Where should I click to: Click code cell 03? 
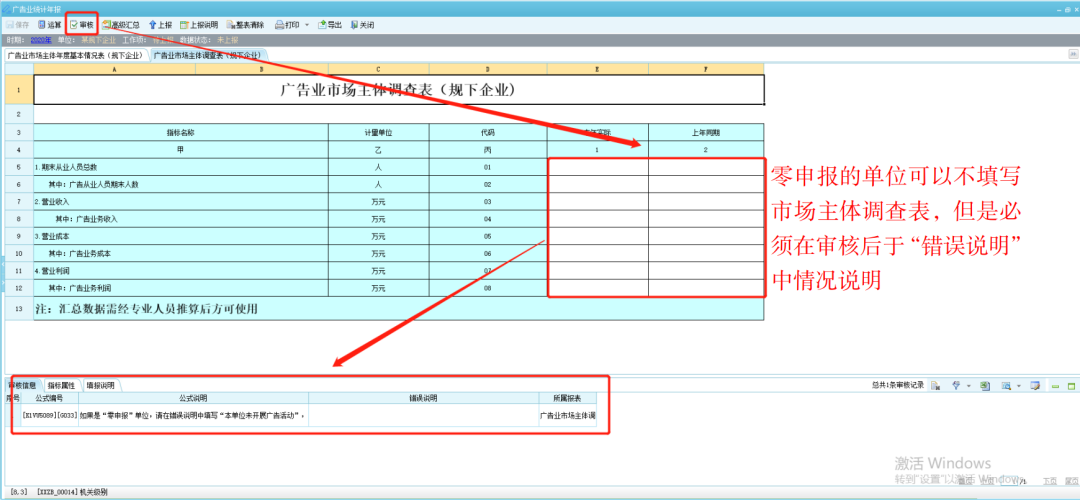[x=488, y=201]
